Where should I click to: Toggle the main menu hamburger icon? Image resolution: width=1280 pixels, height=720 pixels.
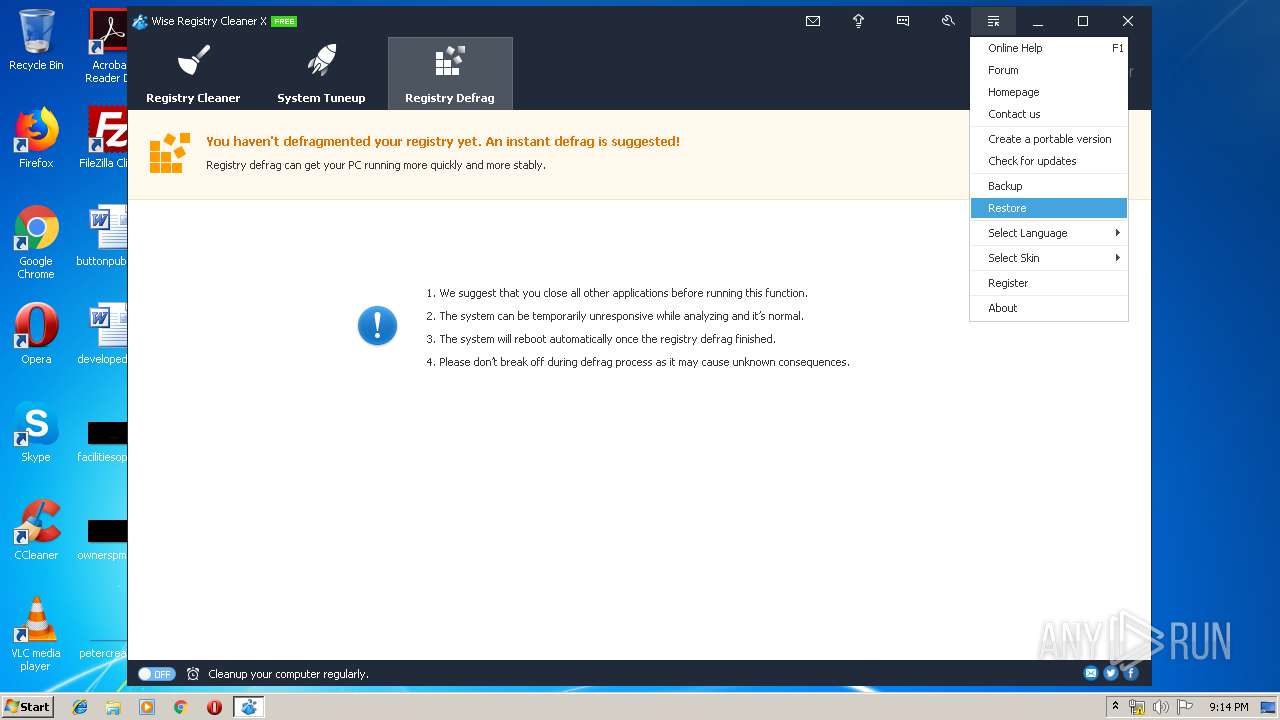[x=993, y=21]
